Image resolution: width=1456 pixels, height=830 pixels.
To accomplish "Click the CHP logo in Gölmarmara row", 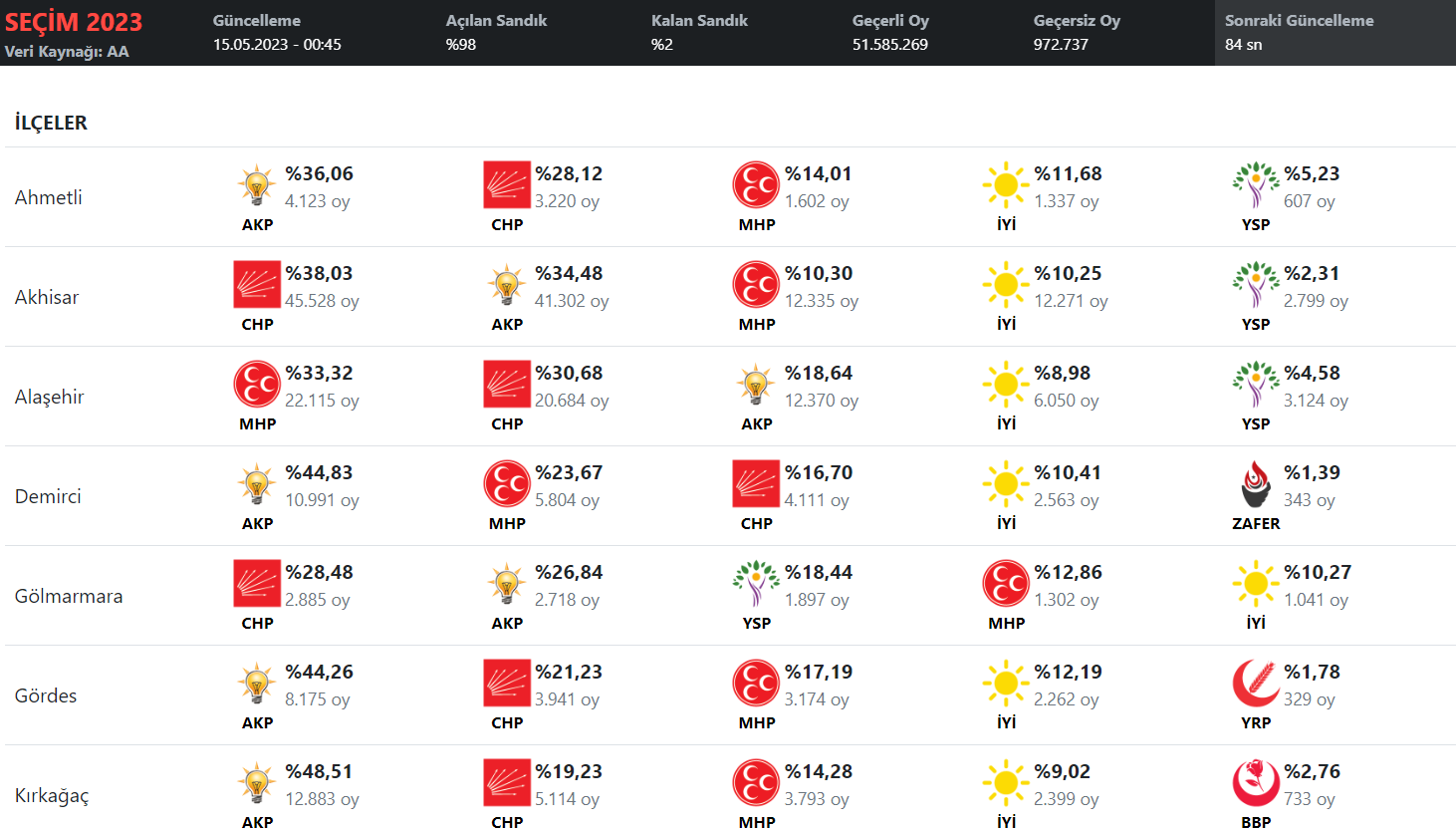I will coord(257,584).
